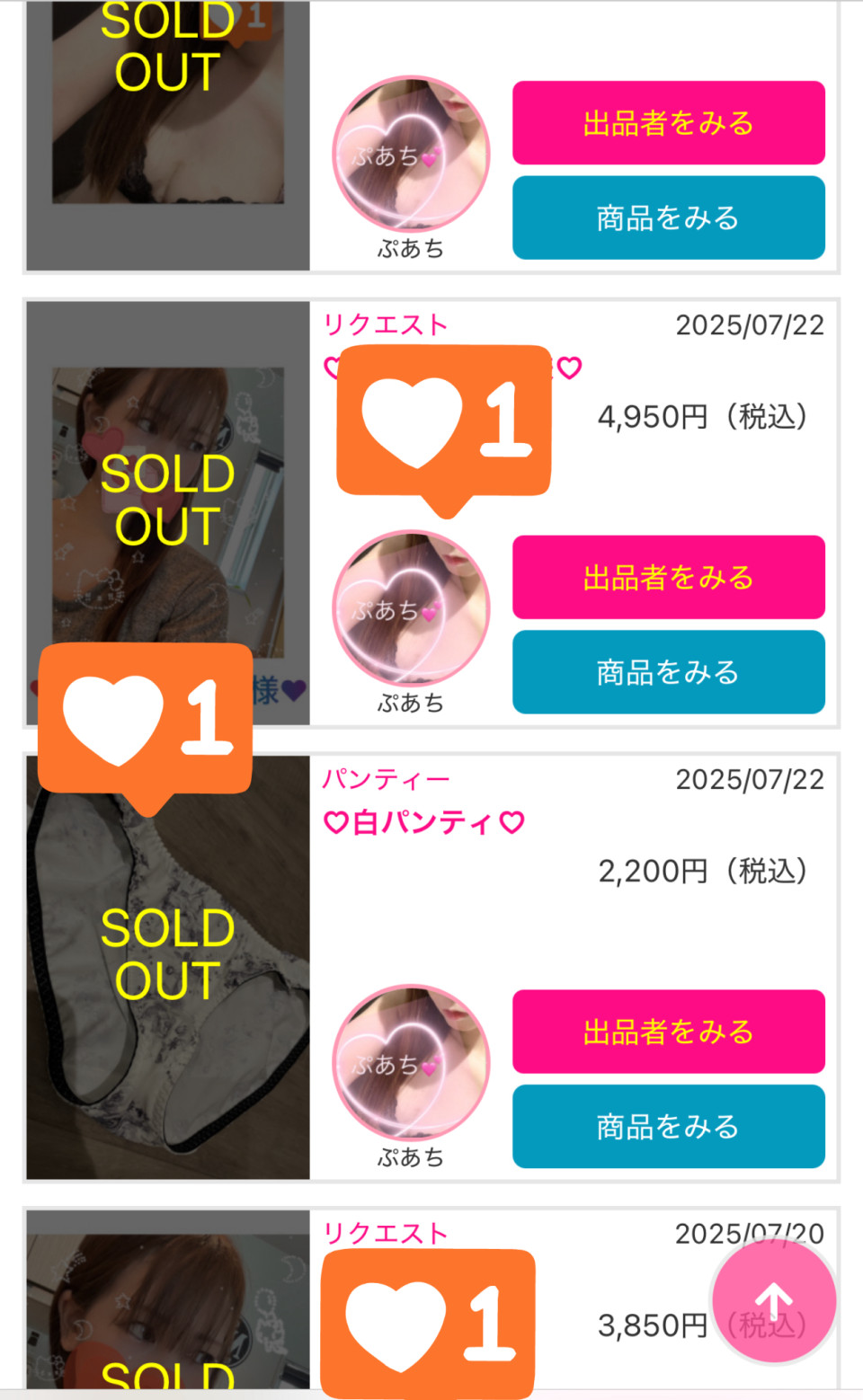Open the パンティー category link
863x1400 pixels.
pos(386,779)
